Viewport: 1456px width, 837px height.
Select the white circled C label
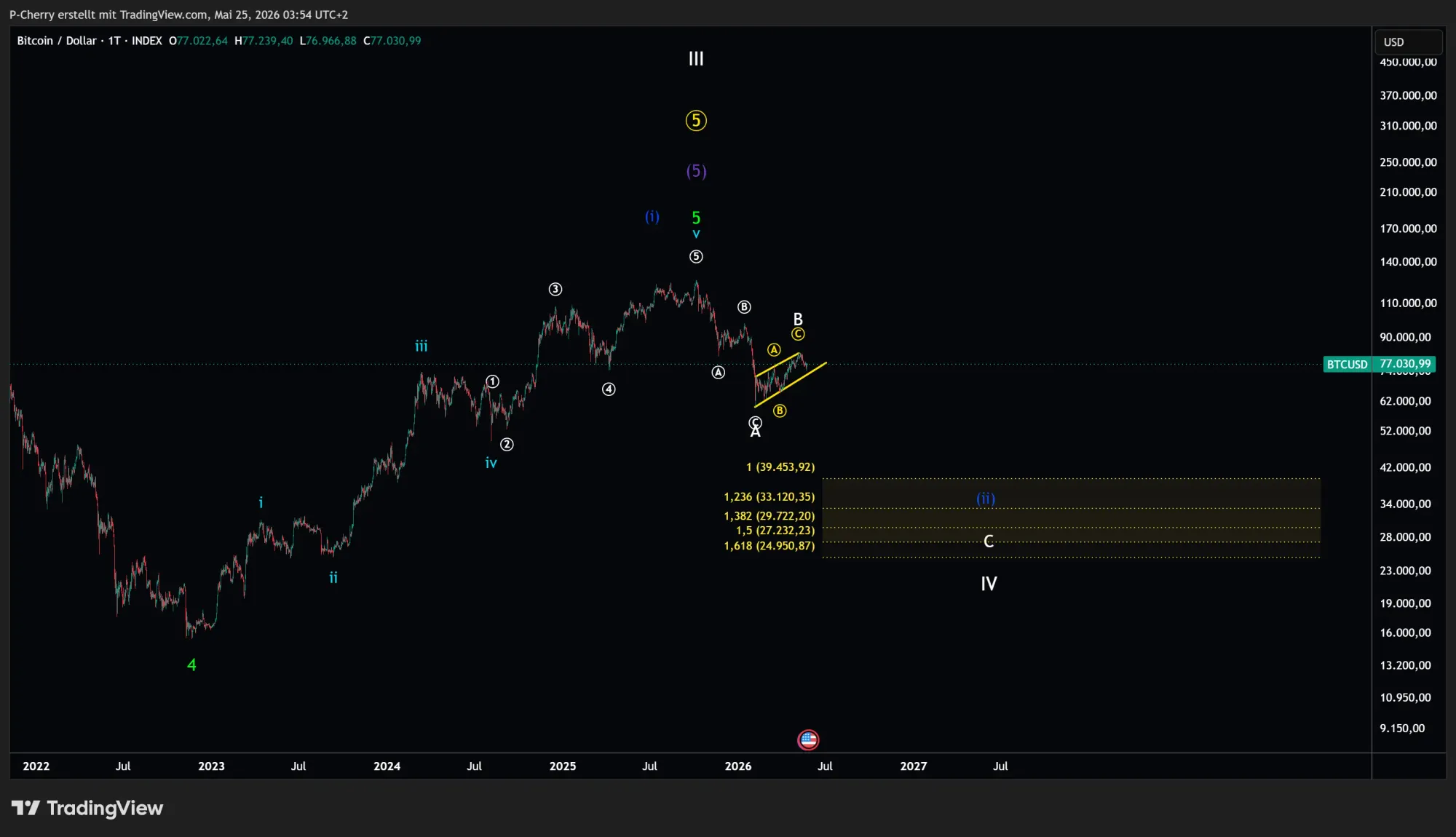[x=756, y=422]
